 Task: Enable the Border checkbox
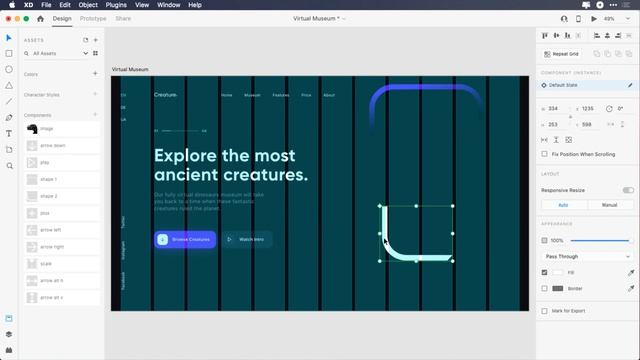click(544, 289)
